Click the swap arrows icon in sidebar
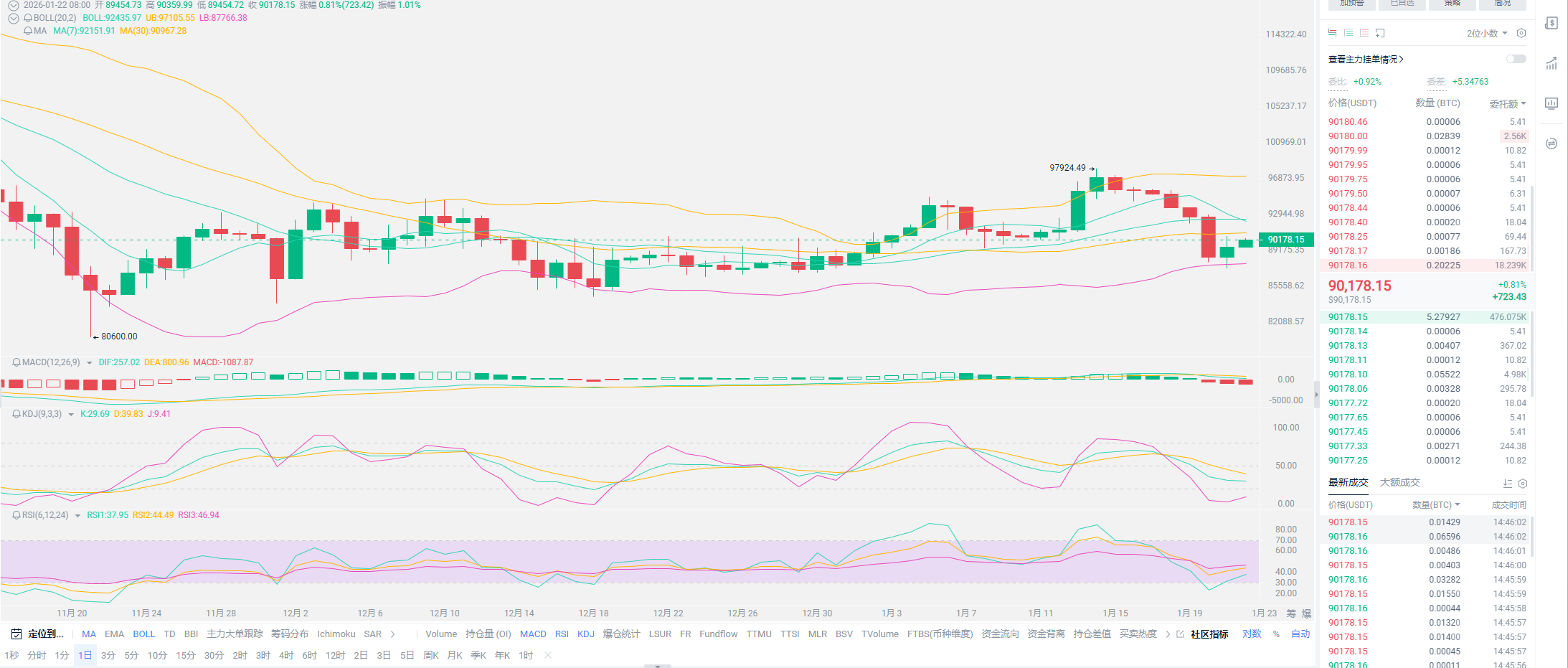Image resolution: width=1568 pixels, height=668 pixels. (1551, 144)
